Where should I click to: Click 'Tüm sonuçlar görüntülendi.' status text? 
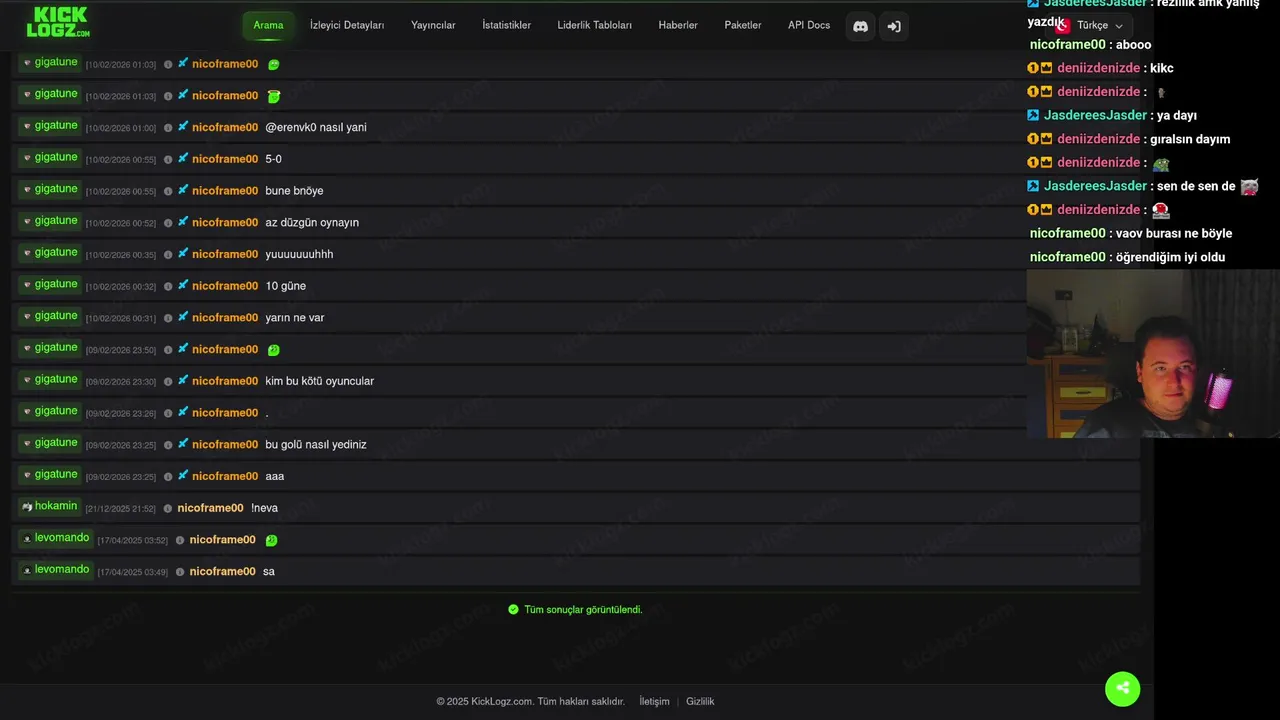click(x=583, y=609)
